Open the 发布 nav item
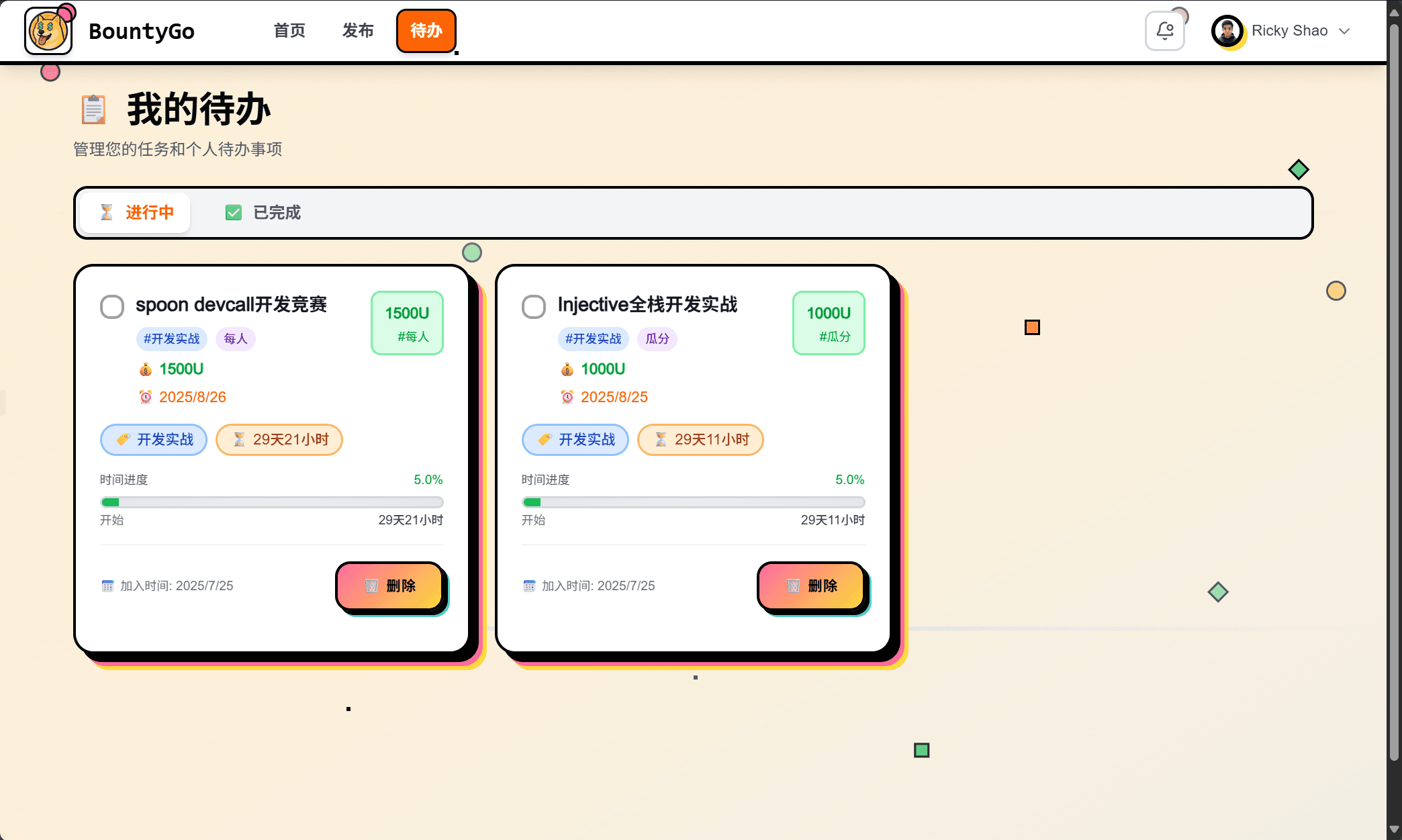Viewport: 1402px width, 840px height. pos(358,31)
